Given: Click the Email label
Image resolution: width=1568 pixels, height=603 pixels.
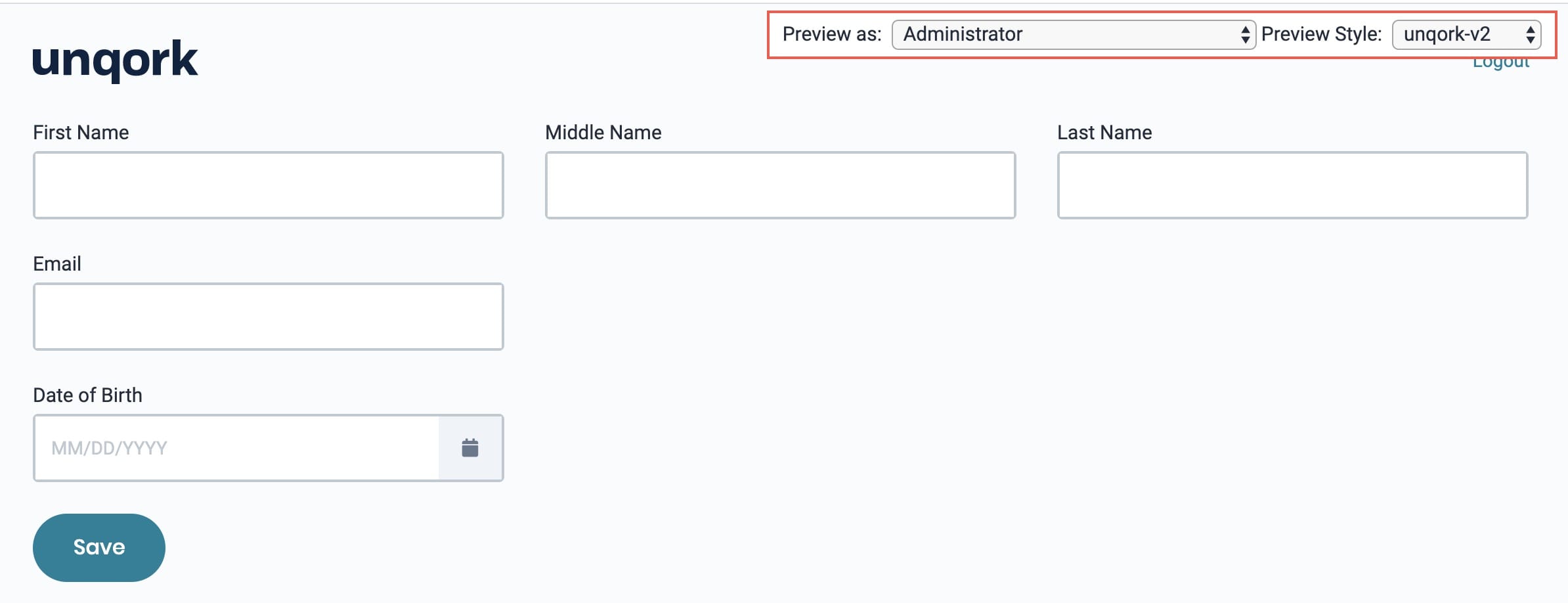Looking at the screenshot, I should click(57, 264).
